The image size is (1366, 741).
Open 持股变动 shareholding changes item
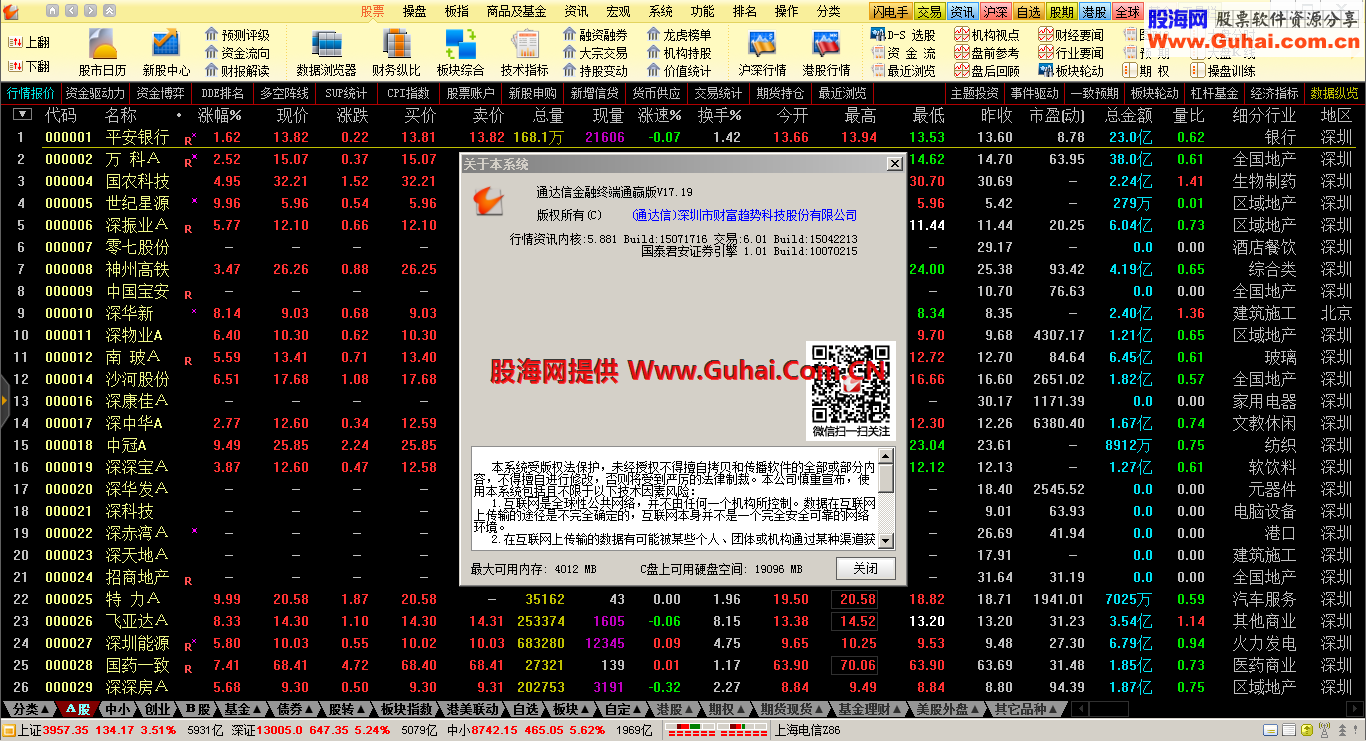(x=595, y=71)
